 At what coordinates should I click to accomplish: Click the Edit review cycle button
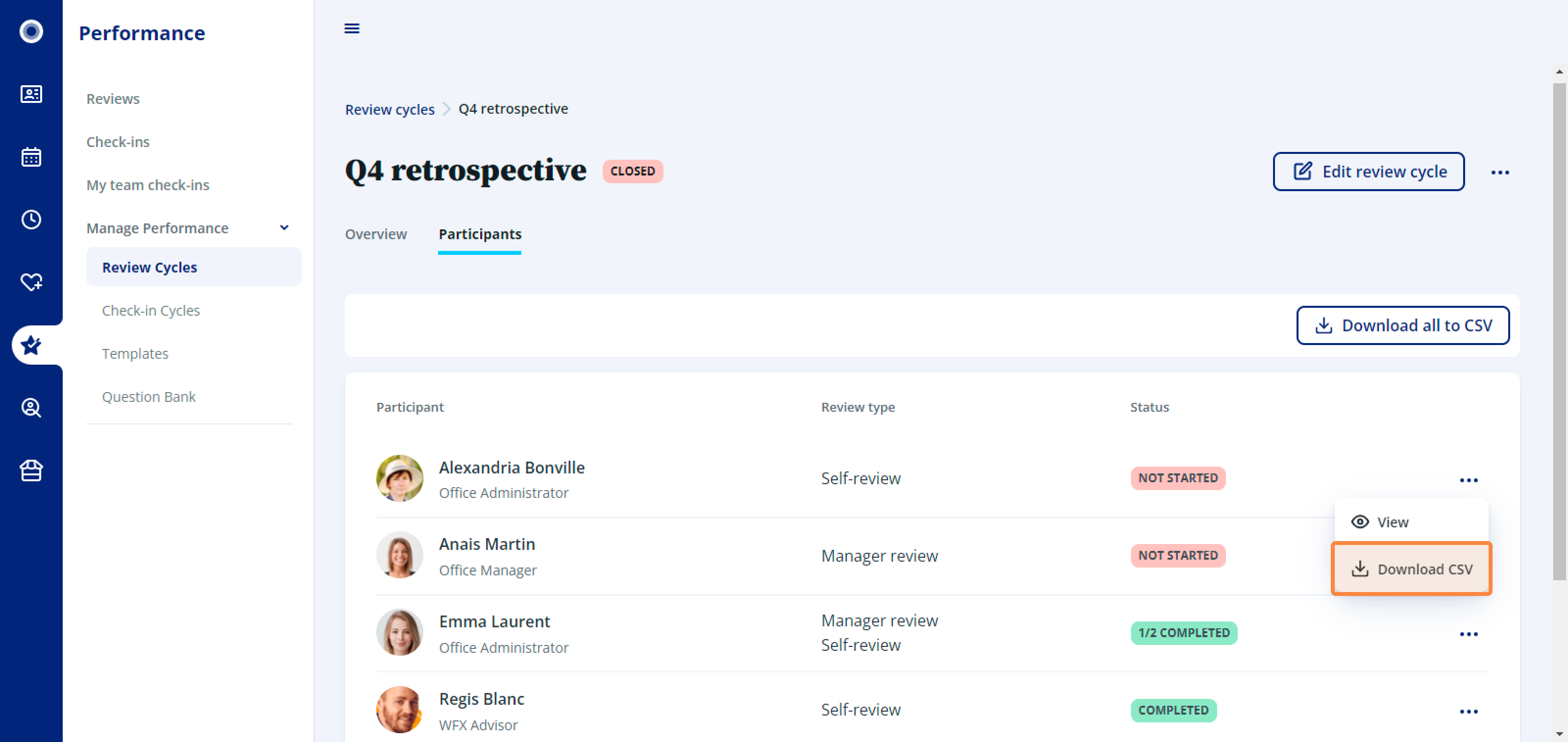click(1369, 172)
